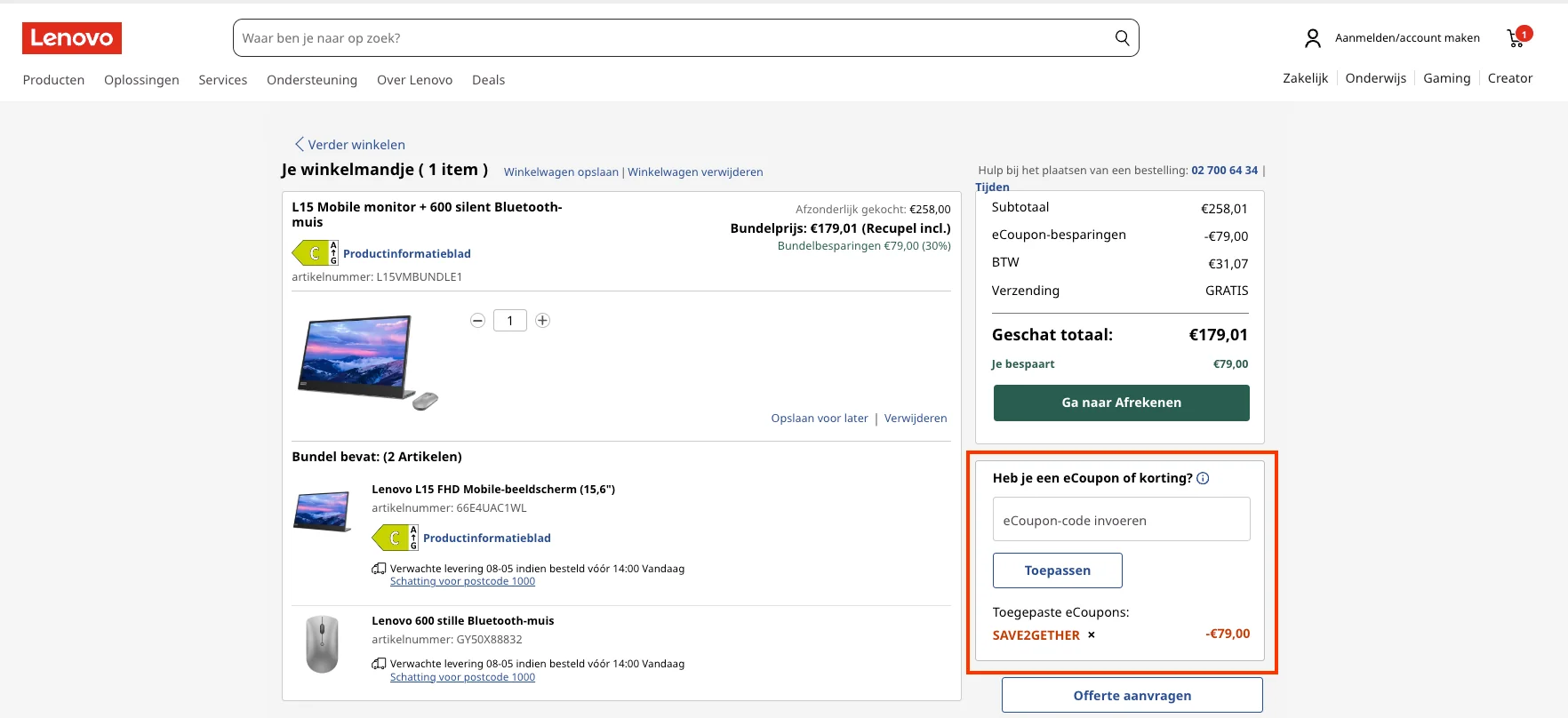Open the Services menu
Image resolution: width=1568 pixels, height=718 pixels.
pyautogui.click(x=223, y=80)
